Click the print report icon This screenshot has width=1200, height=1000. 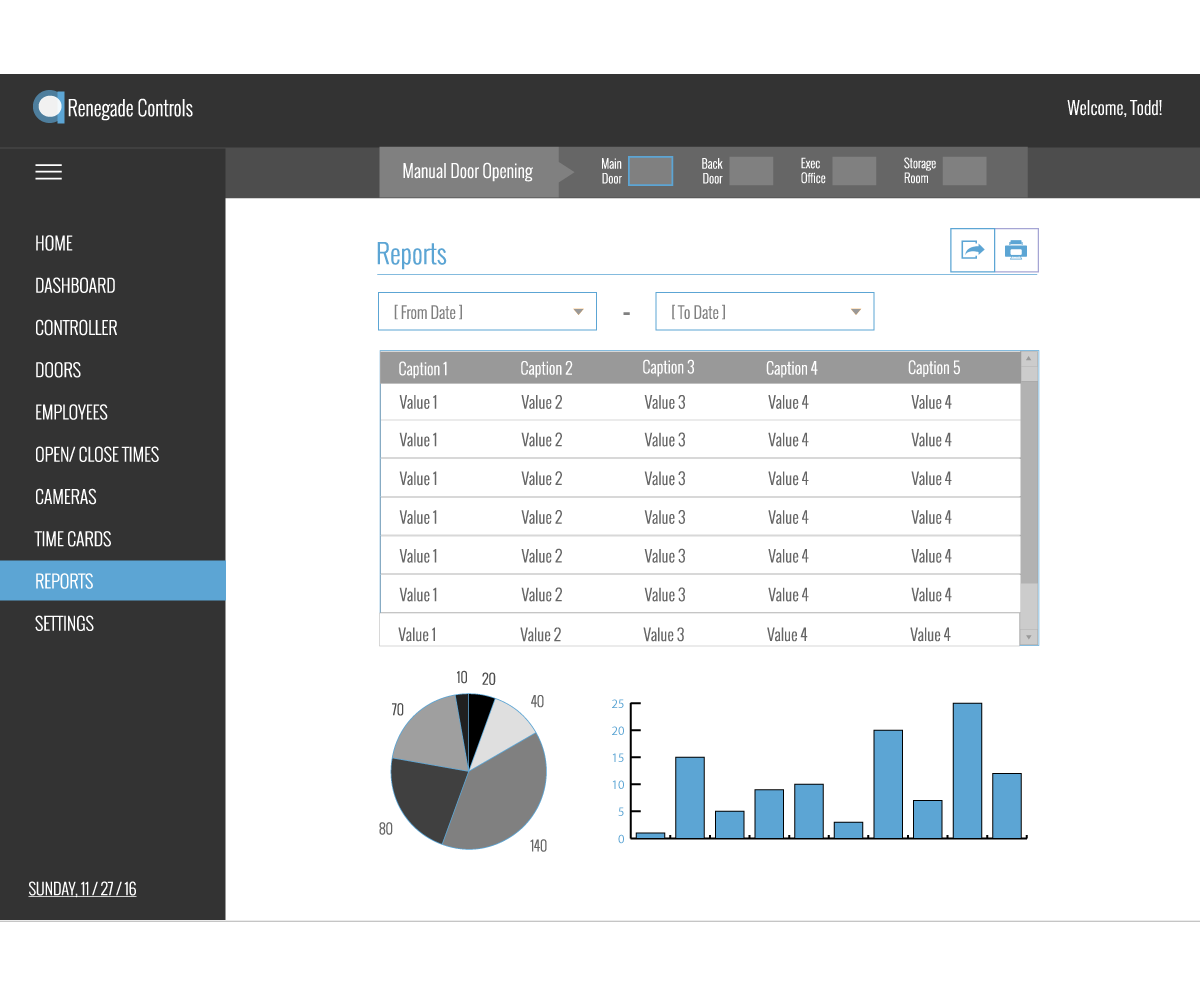1016,250
